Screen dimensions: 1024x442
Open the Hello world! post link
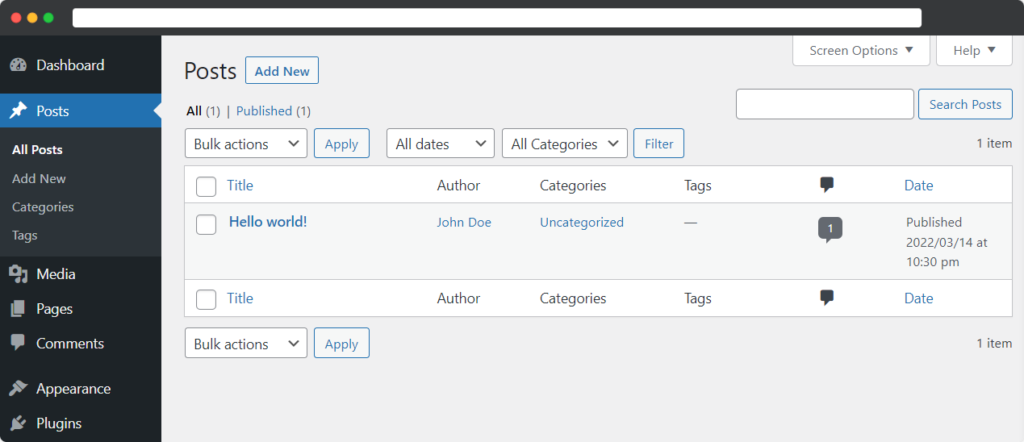click(x=268, y=221)
